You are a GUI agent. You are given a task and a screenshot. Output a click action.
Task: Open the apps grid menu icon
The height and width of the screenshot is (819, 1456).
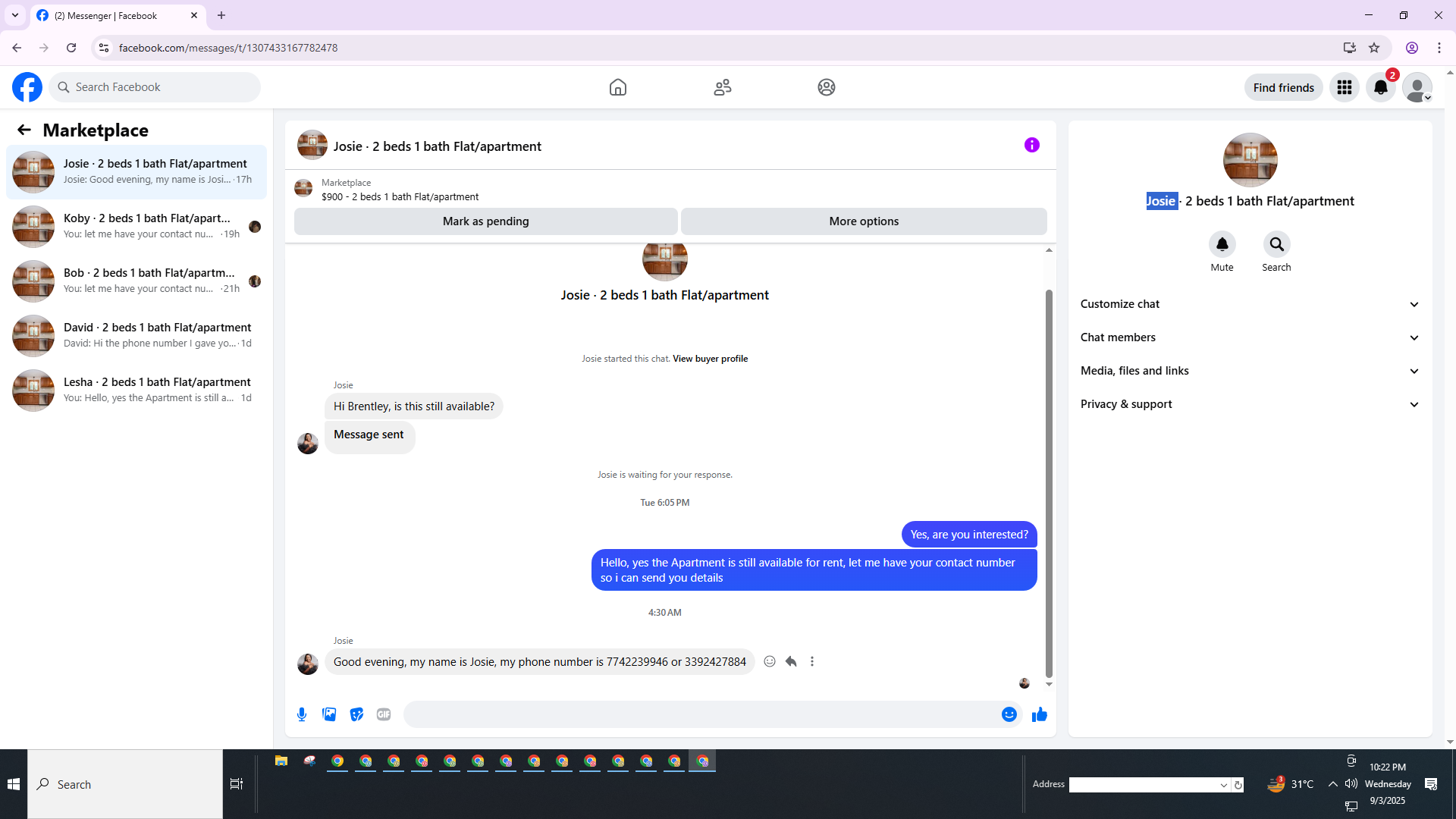pyautogui.click(x=1345, y=87)
